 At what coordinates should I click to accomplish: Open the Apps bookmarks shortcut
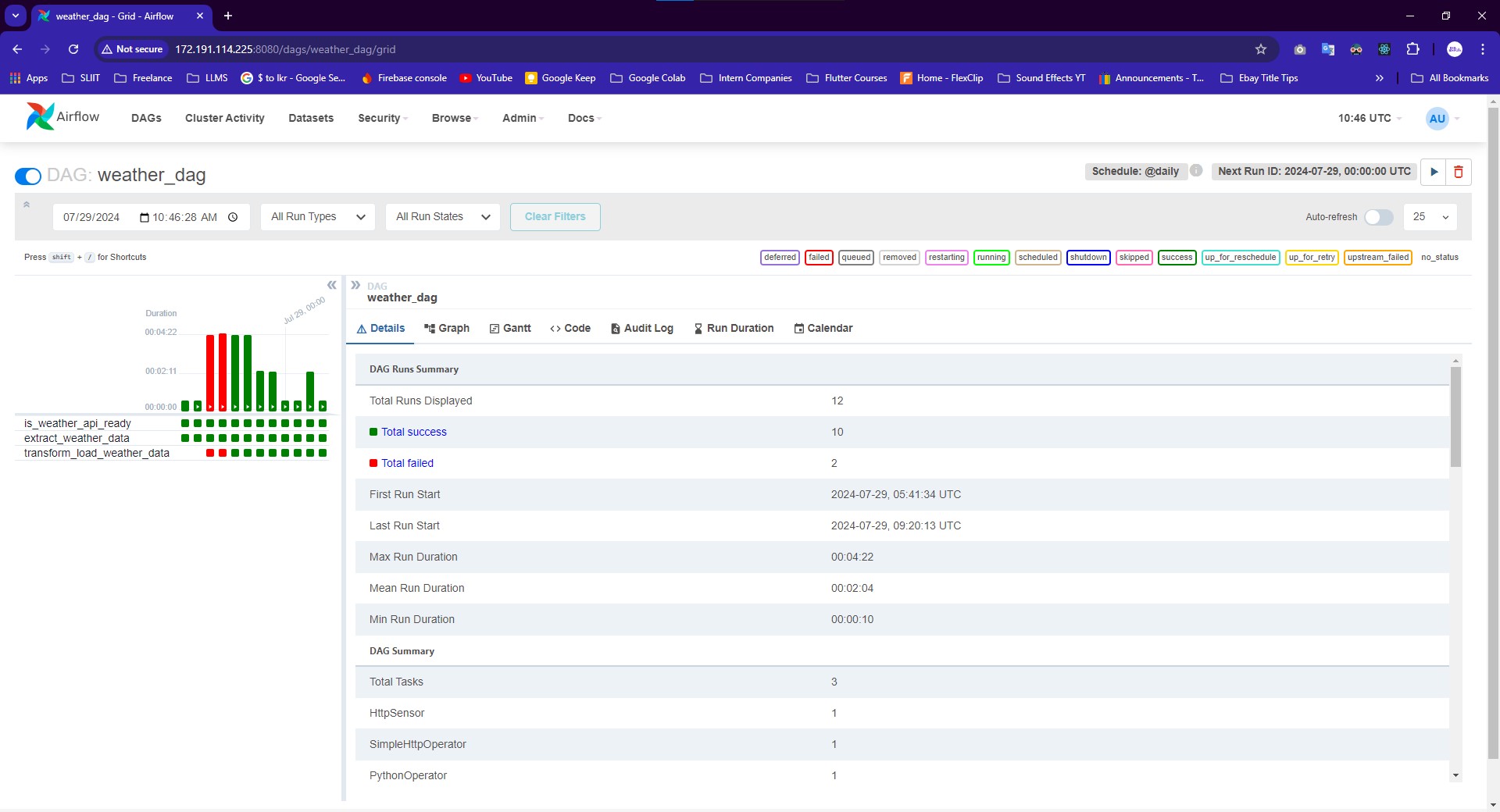(x=29, y=78)
